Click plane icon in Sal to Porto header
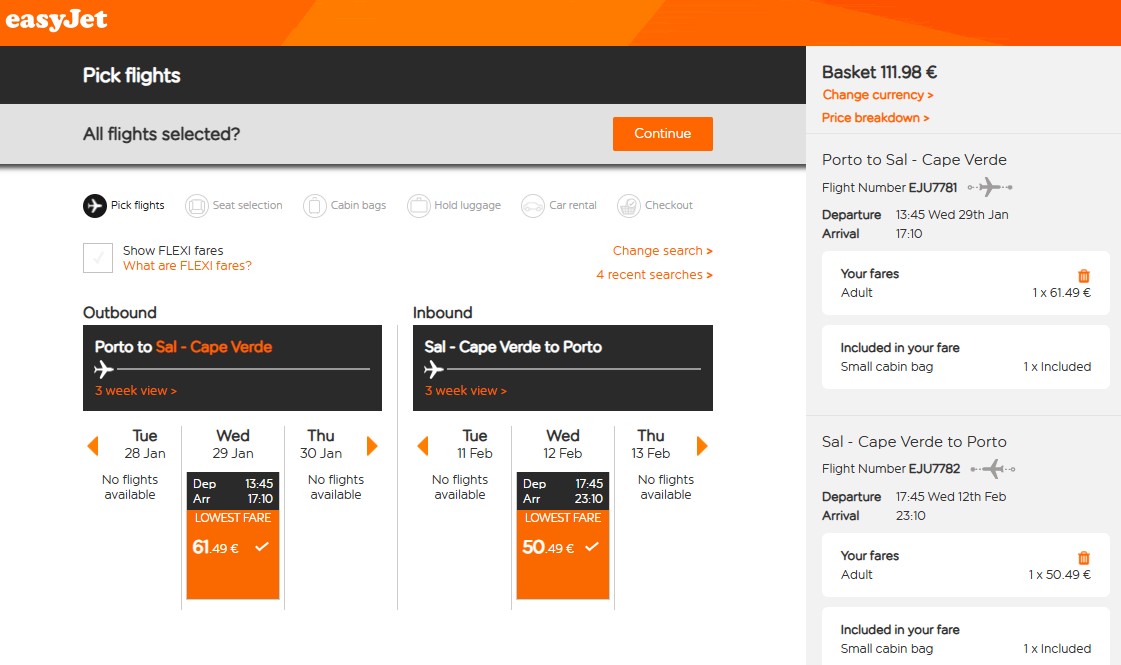Image resolution: width=1121 pixels, height=665 pixels. coord(434,369)
